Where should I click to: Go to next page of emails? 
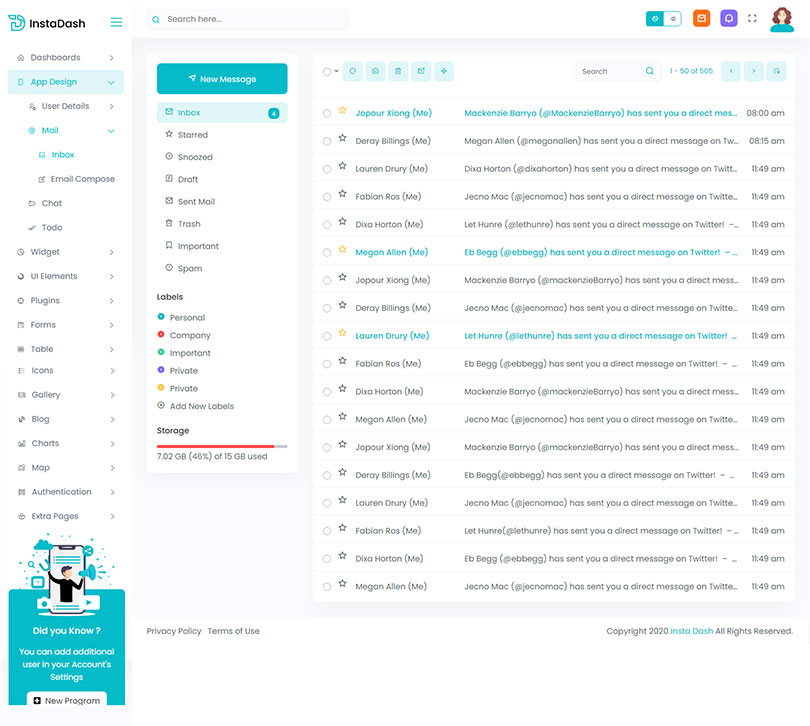coord(754,71)
